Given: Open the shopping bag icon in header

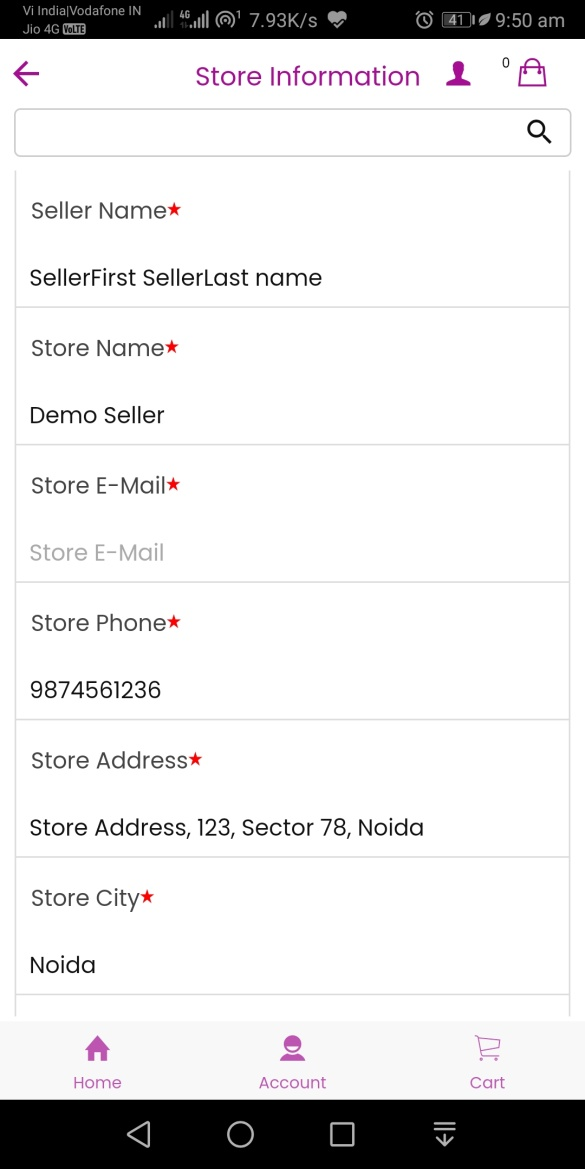Looking at the screenshot, I should (x=532, y=73).
